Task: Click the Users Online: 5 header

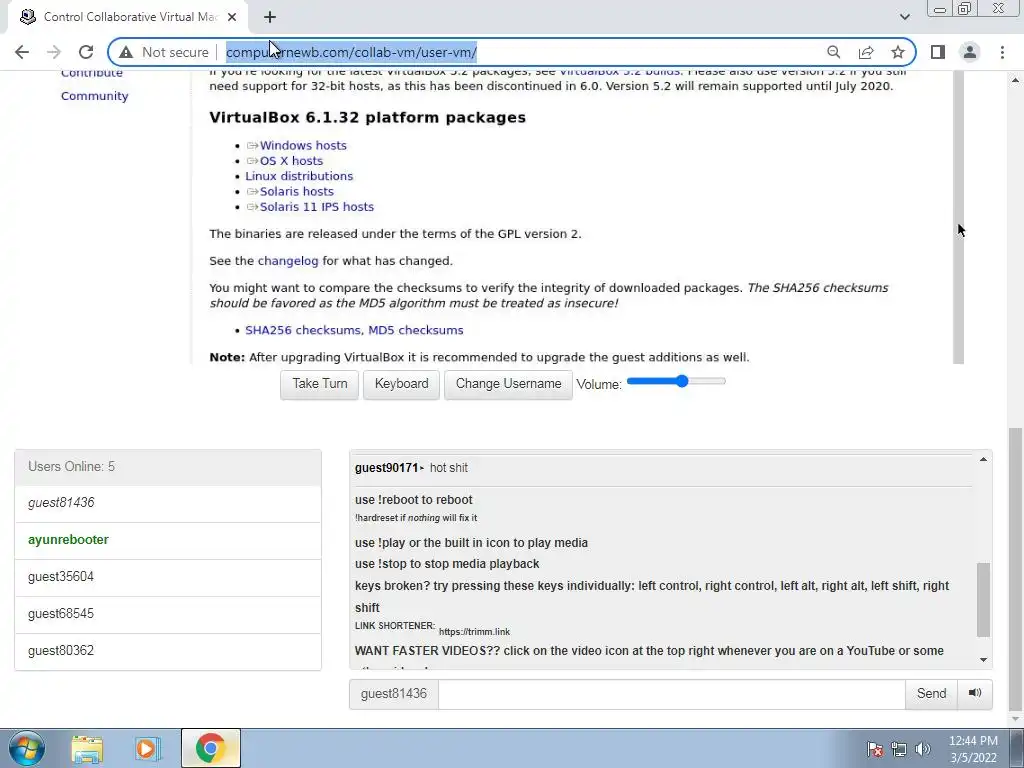Action: (168, 467)
